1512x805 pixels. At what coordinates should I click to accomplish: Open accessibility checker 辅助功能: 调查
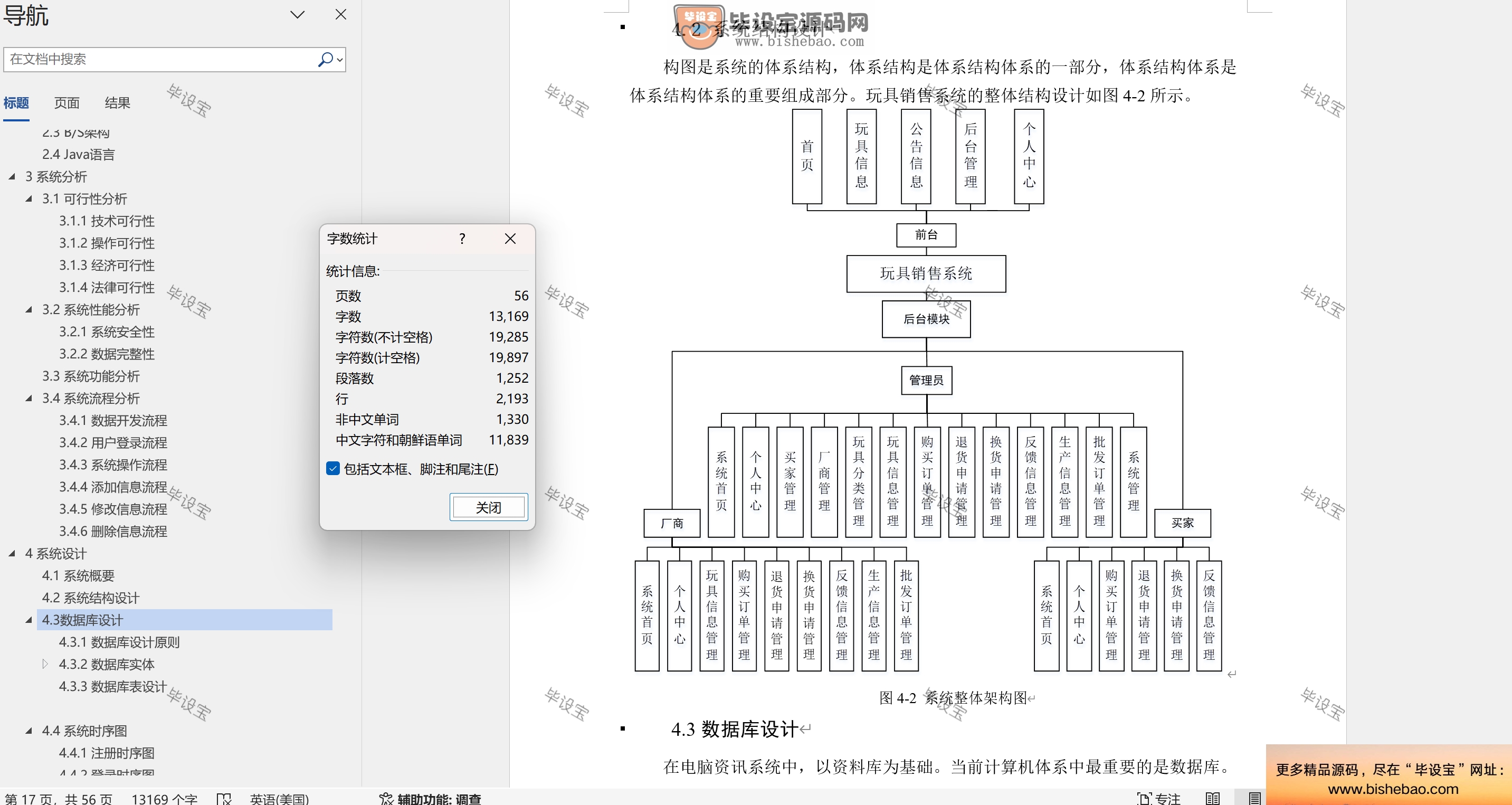pyautogui.click(x=430, y=799)
